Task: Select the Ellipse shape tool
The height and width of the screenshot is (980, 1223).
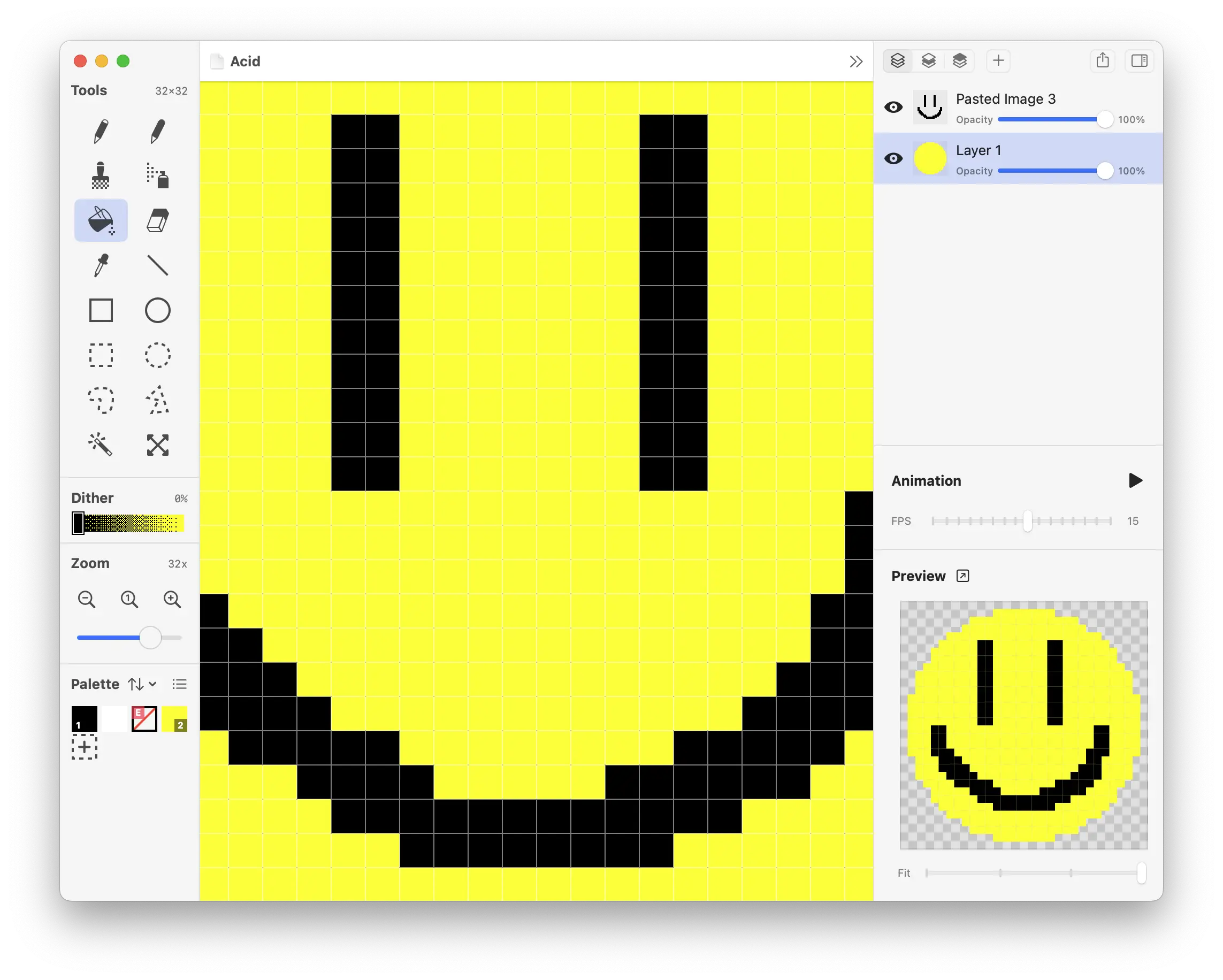Action: pos(158,310)
